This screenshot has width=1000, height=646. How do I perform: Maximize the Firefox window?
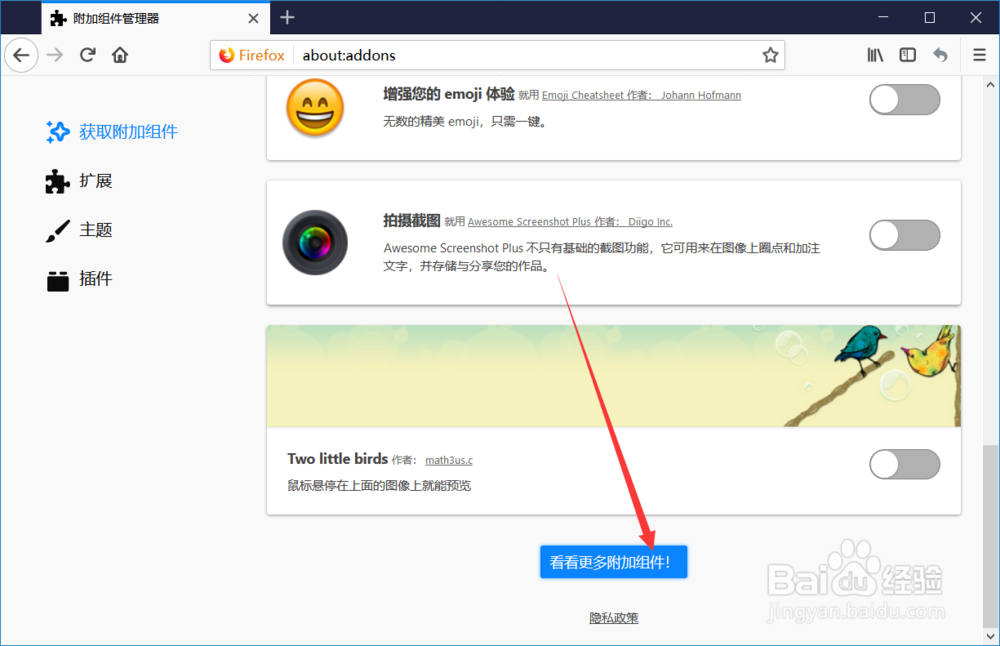tap(930, 17)
